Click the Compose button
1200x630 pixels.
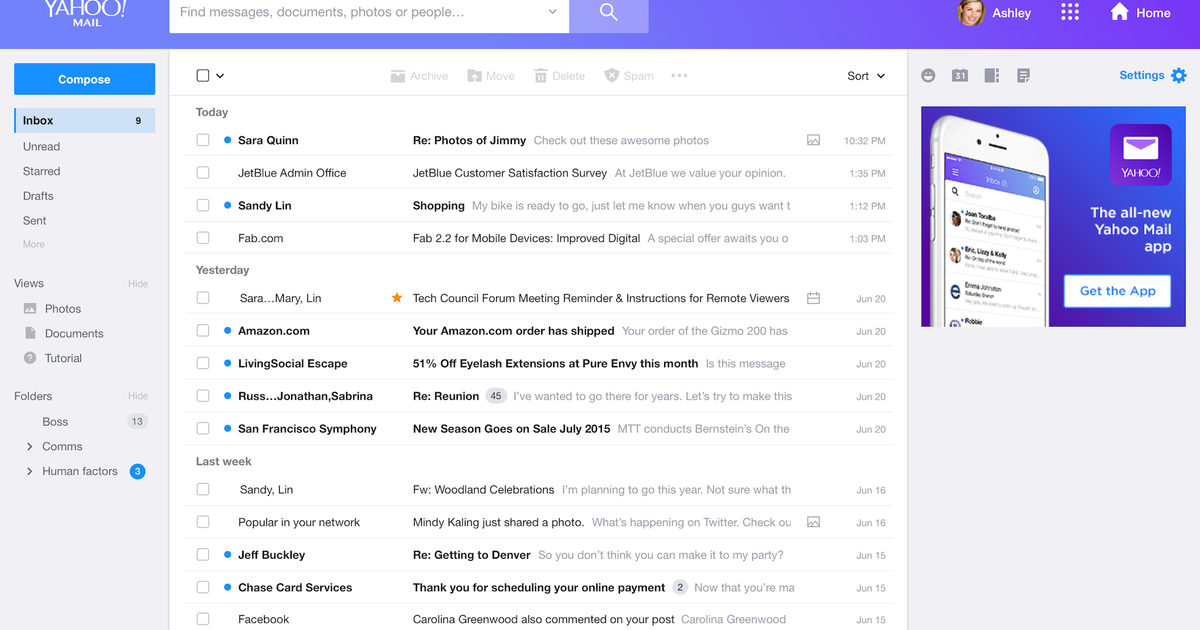(84, 79)
